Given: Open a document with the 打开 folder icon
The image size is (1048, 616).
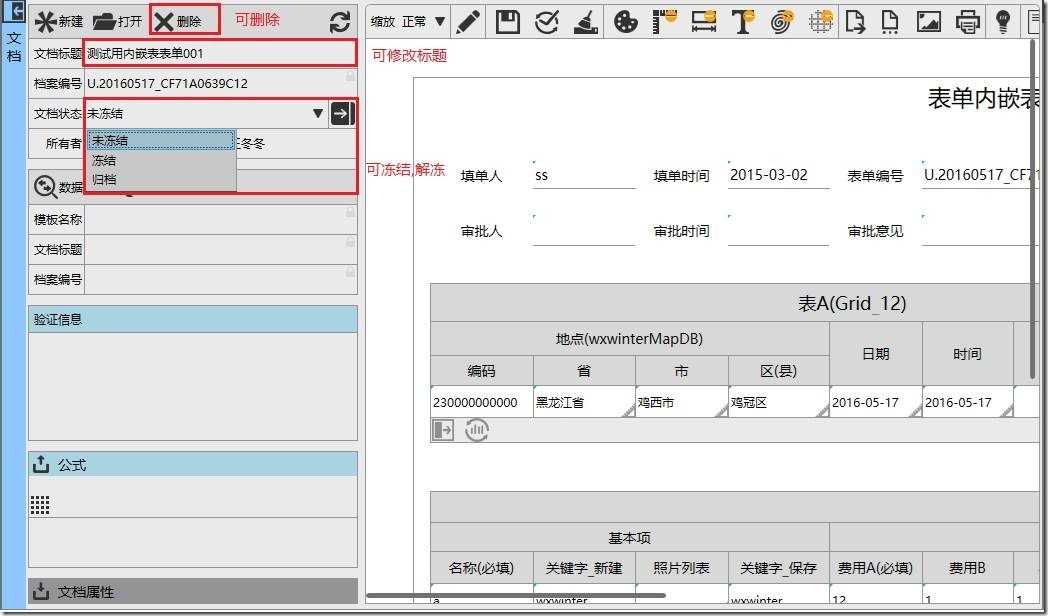Looking at the screenshot, I should click(x=104, y=21).
